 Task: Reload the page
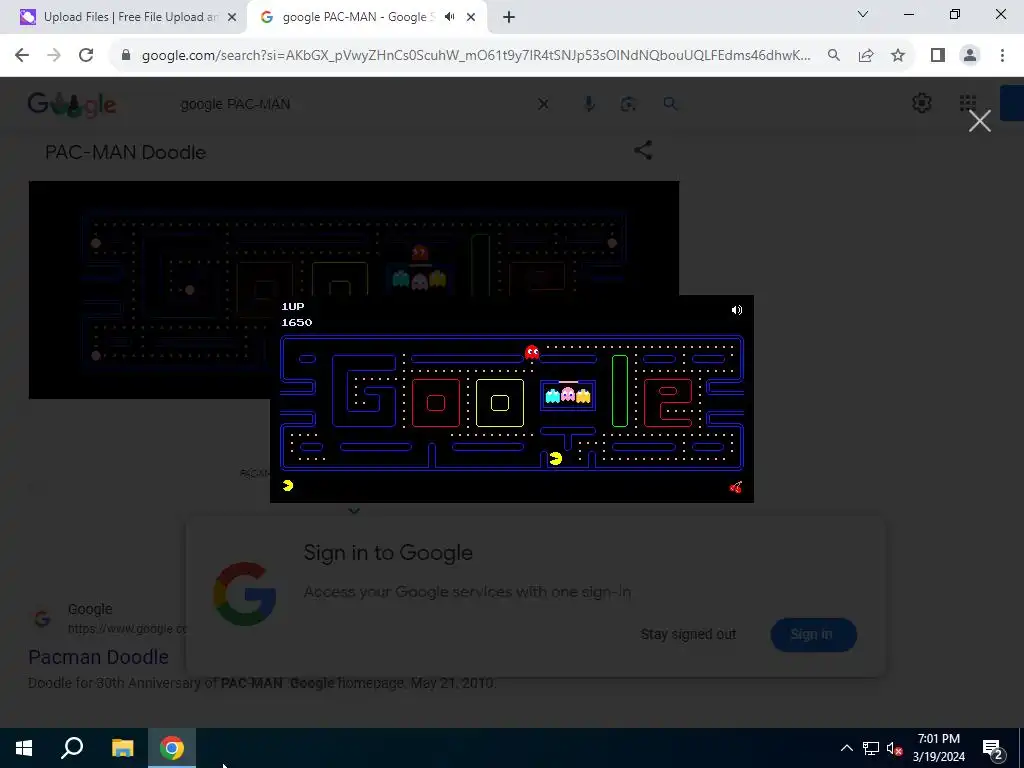[86, 55]
